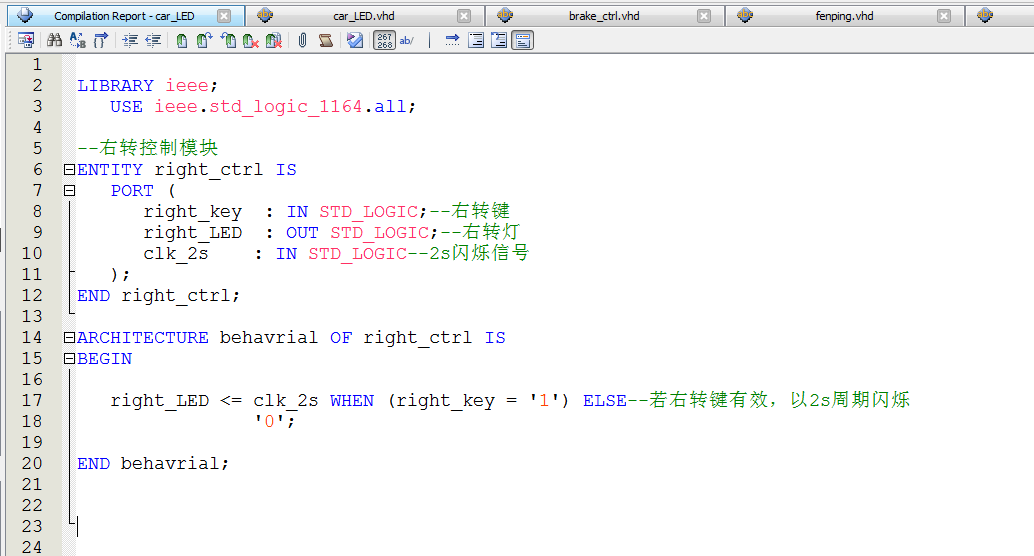Image resolution: width=1034 pixels, height=556 pixels.
Task: Switch to brake_ctrl.vhd tab
Action: point(604,16)
